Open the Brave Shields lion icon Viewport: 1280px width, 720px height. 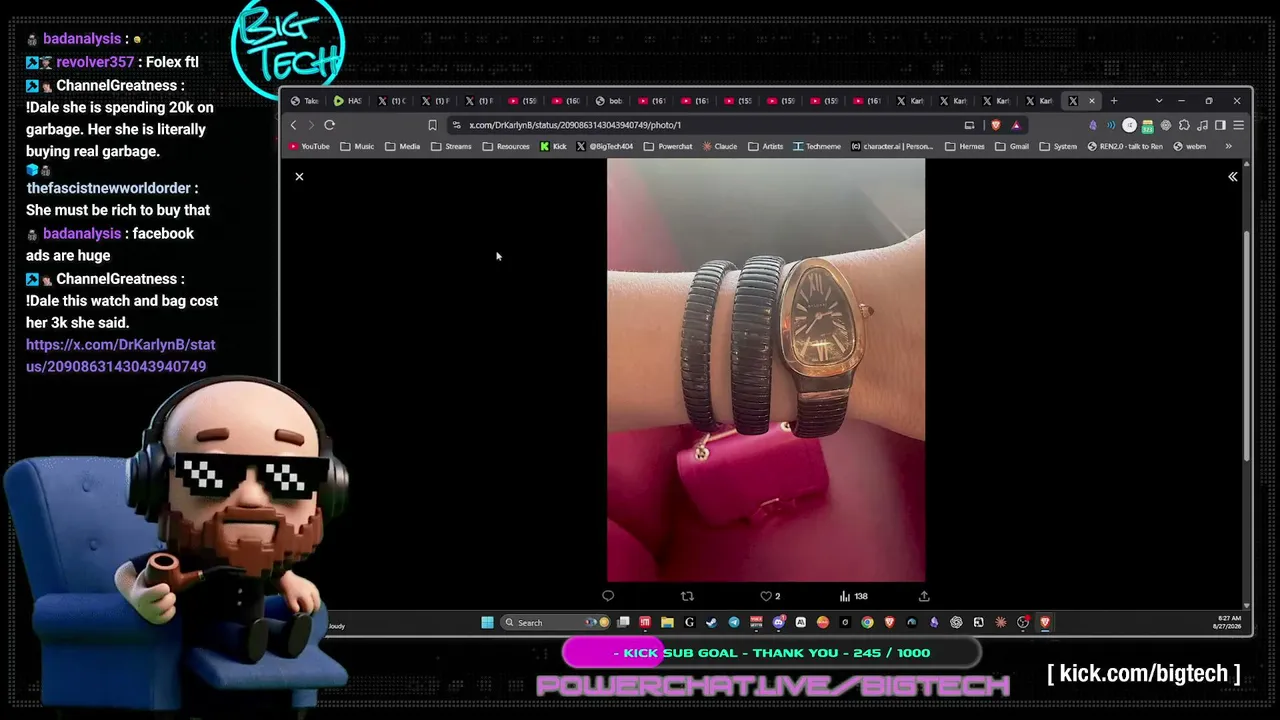click(995, 125)
